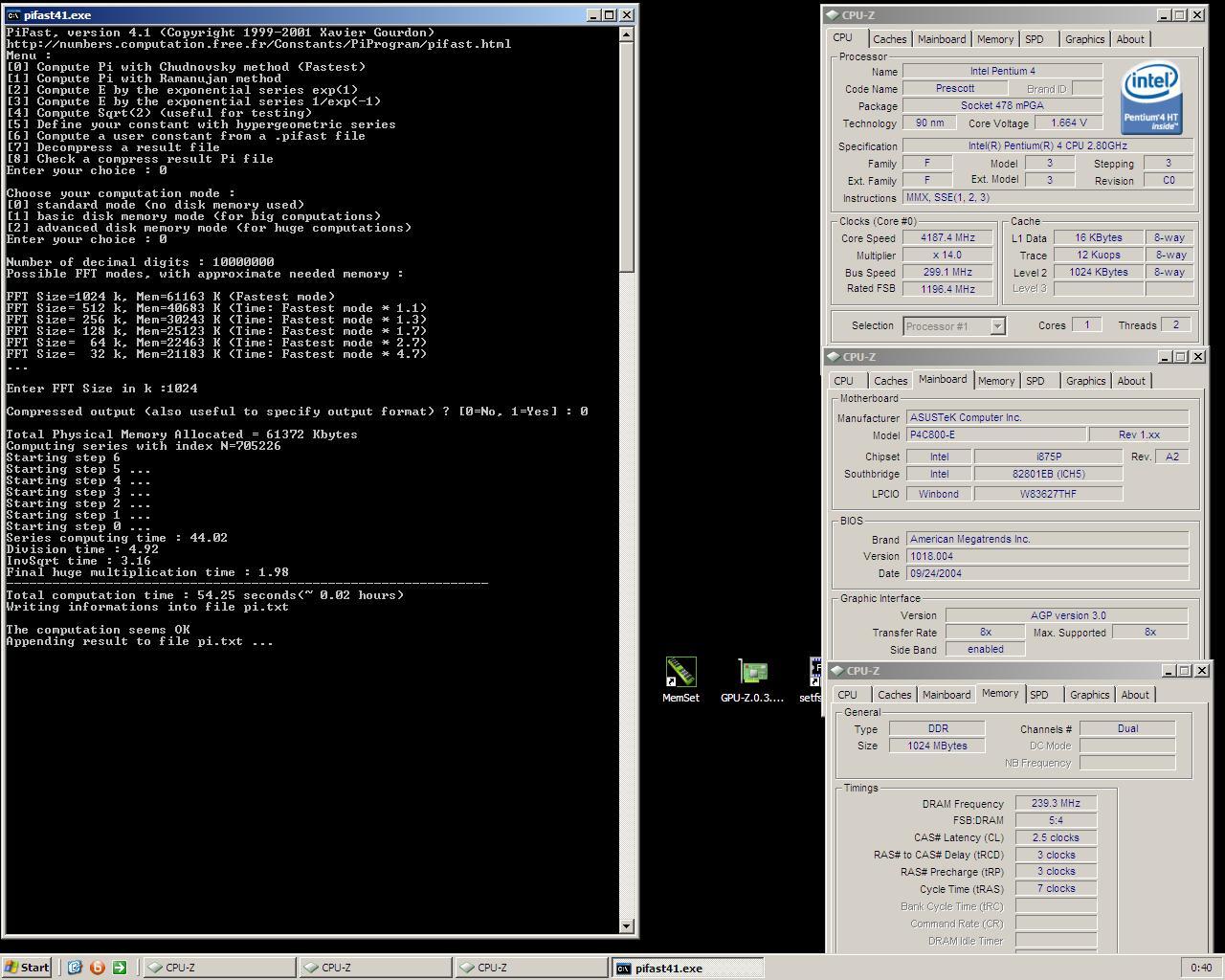Screen dimensions: 1225x980
Task: Click the memory Type field showing DDR
Action: point(937,728)
